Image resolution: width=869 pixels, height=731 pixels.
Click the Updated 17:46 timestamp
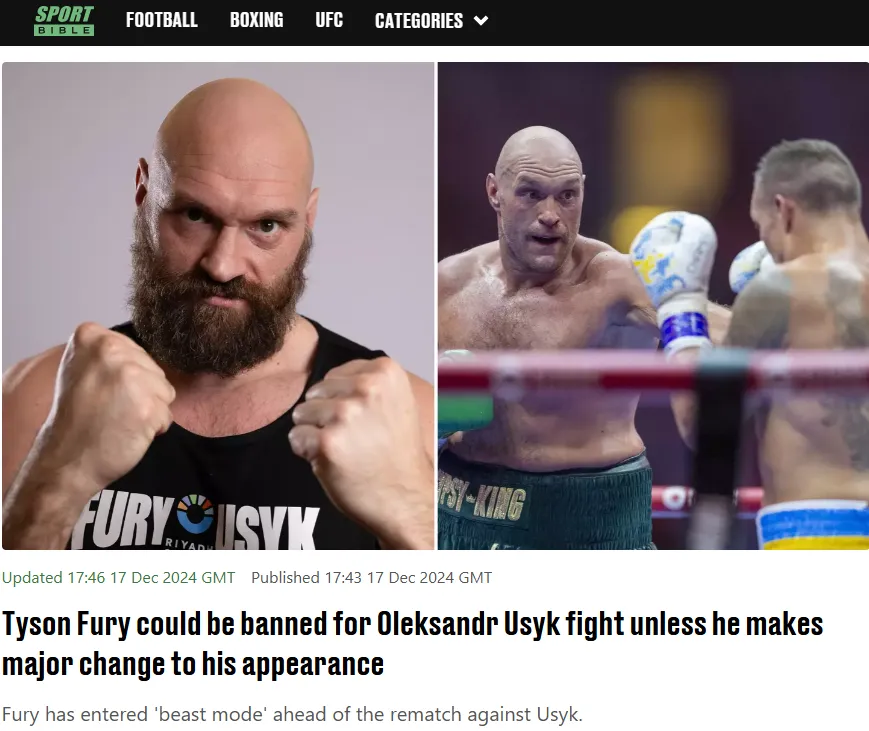pos(119,577)
